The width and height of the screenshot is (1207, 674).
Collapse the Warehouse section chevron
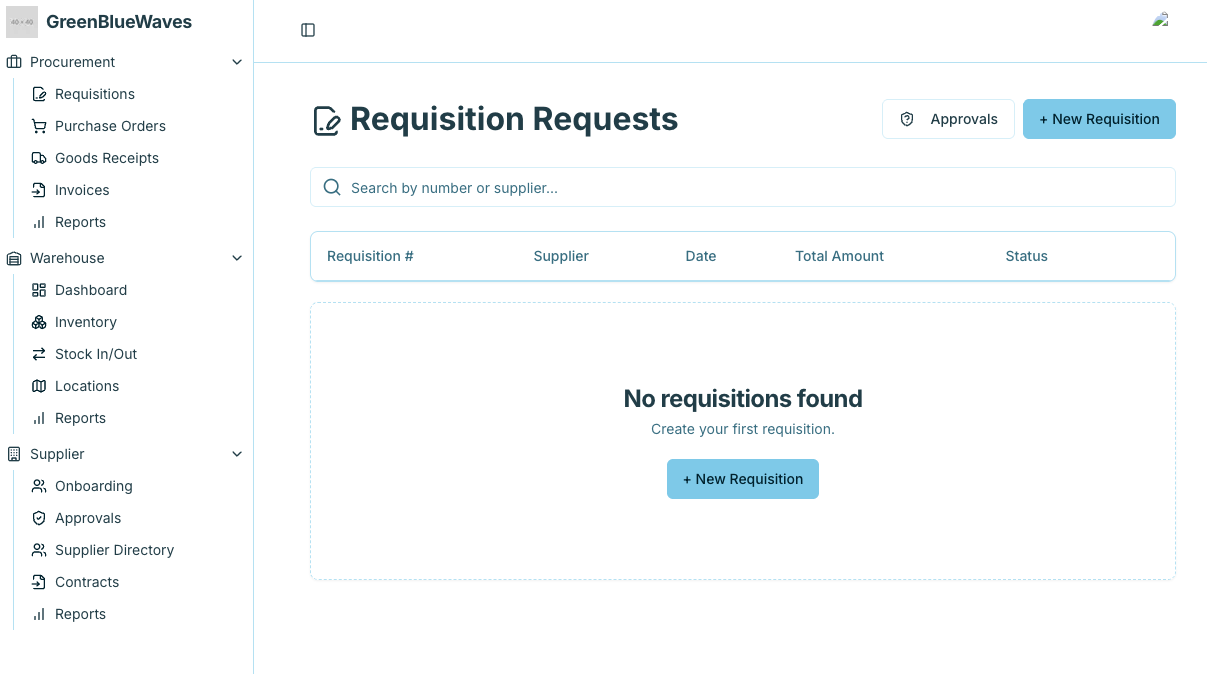coord(237,258)
